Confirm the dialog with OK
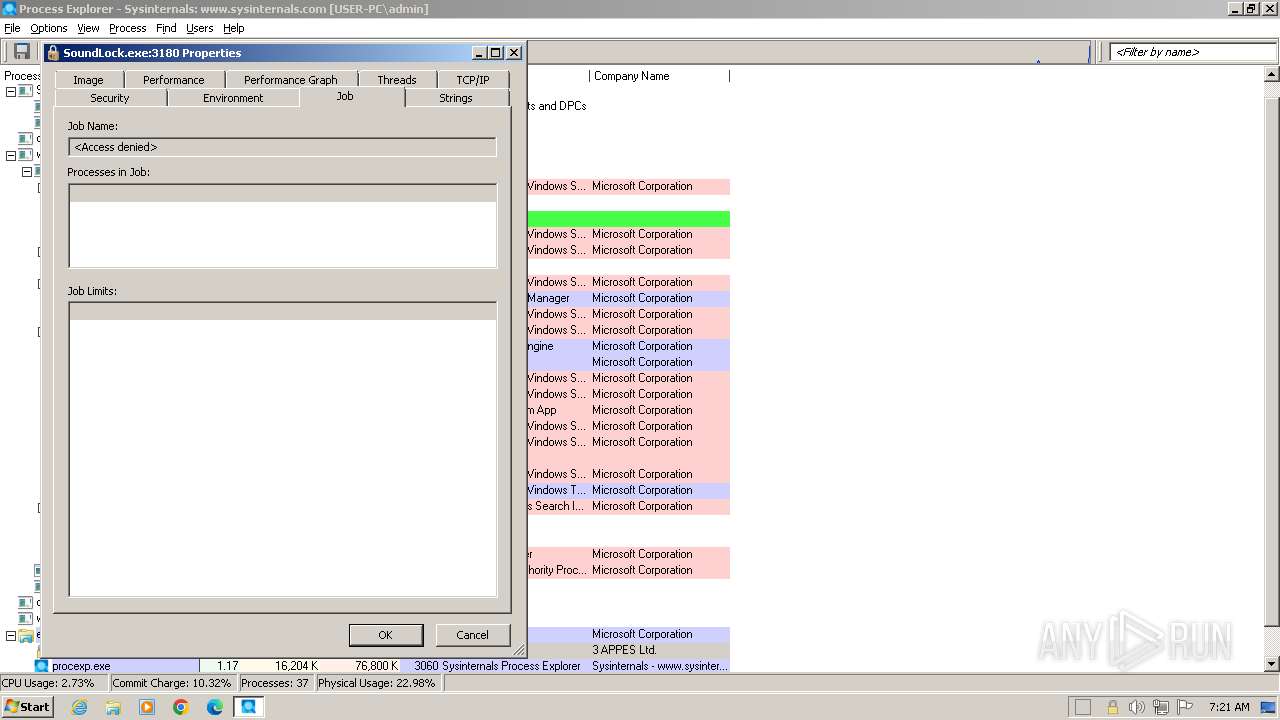Image resolution: width=1280 pixels, height=720 pixels. coord(385,635)
